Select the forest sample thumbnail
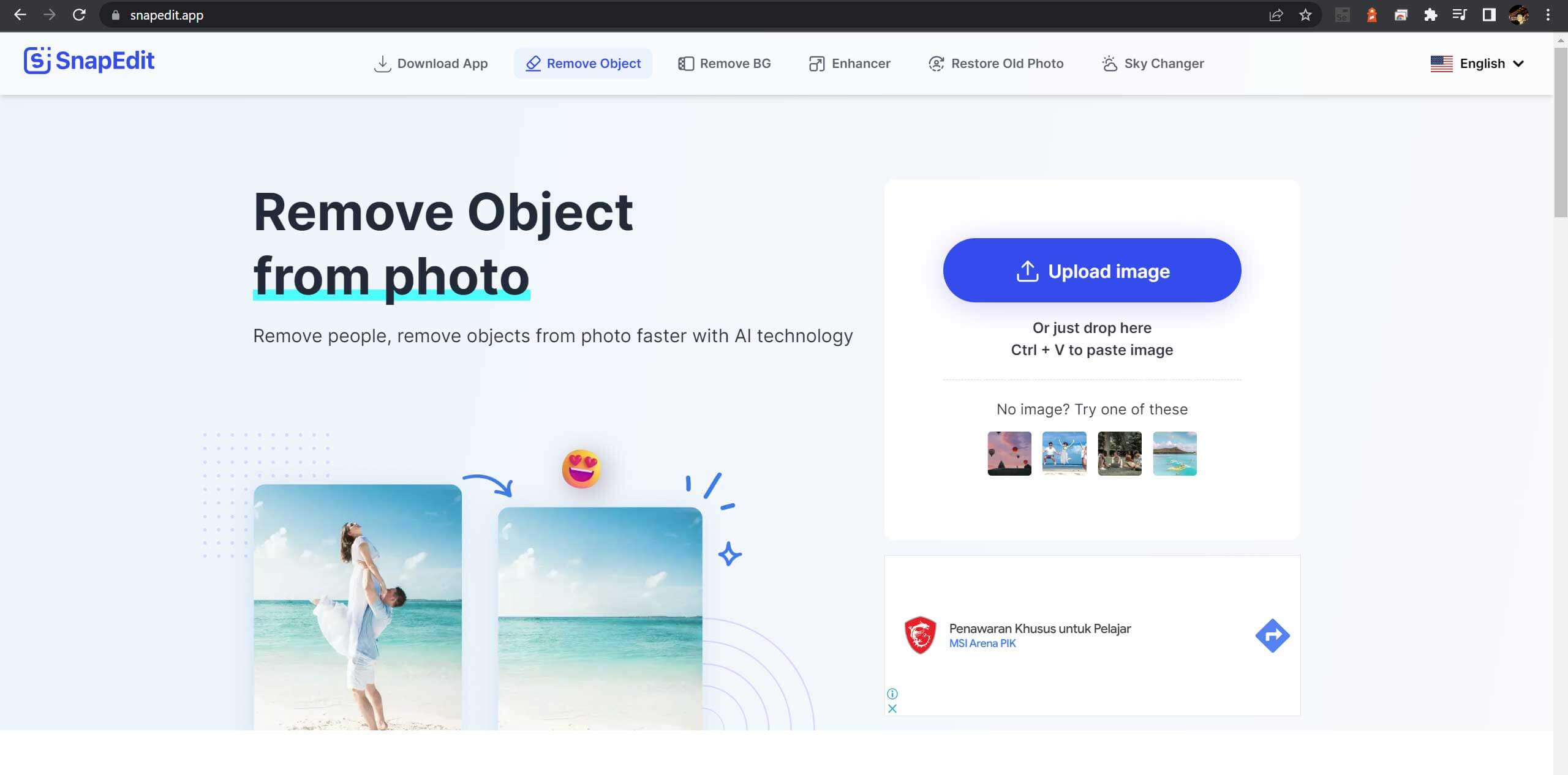Viewport: 1568px width, 775px height. (x=1119, y=453)
